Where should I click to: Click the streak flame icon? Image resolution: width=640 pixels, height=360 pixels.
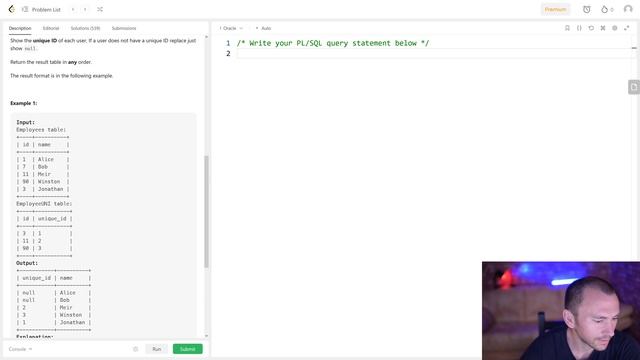[x=604, y=9]
